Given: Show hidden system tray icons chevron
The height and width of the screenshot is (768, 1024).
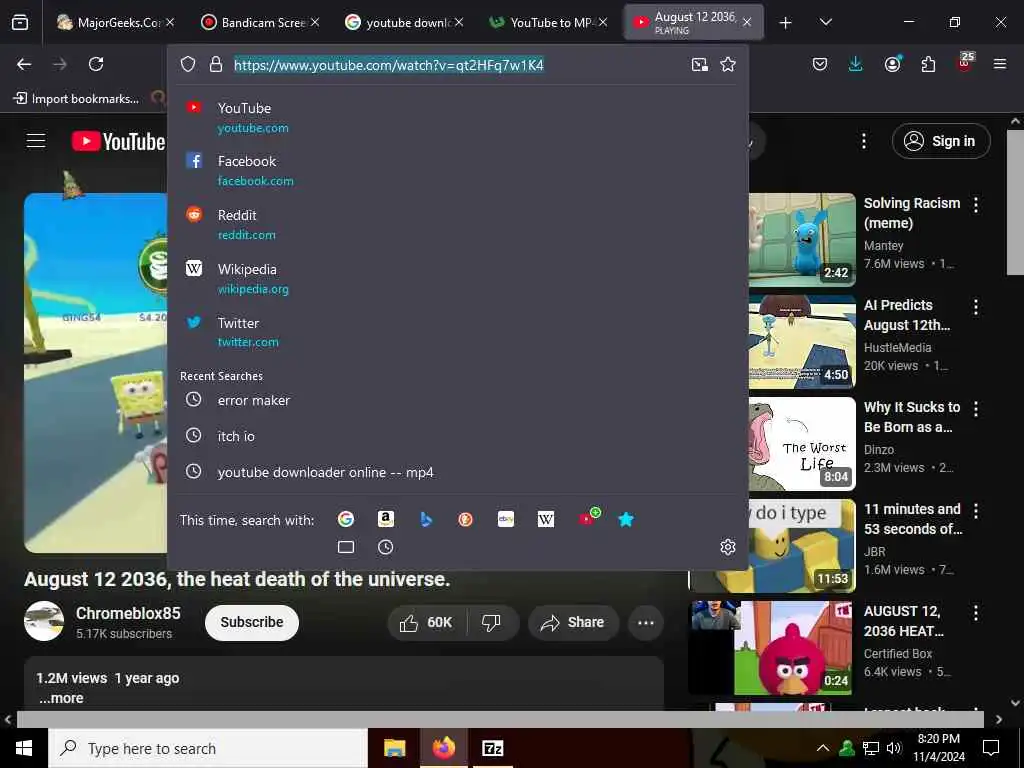Looking at the screenshot, I should pyautogui.click(x=823, y=748).
